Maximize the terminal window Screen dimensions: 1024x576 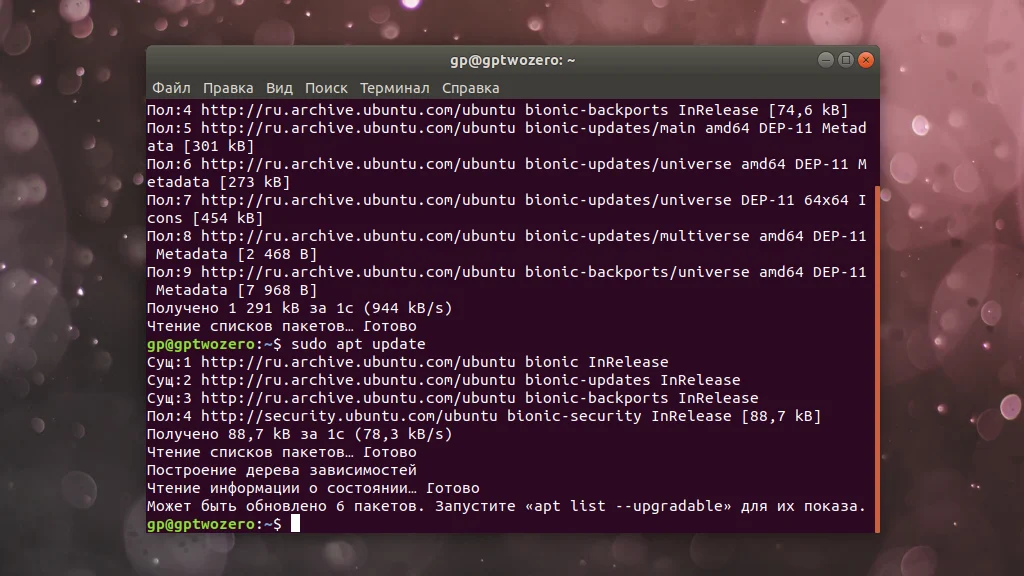846,60
